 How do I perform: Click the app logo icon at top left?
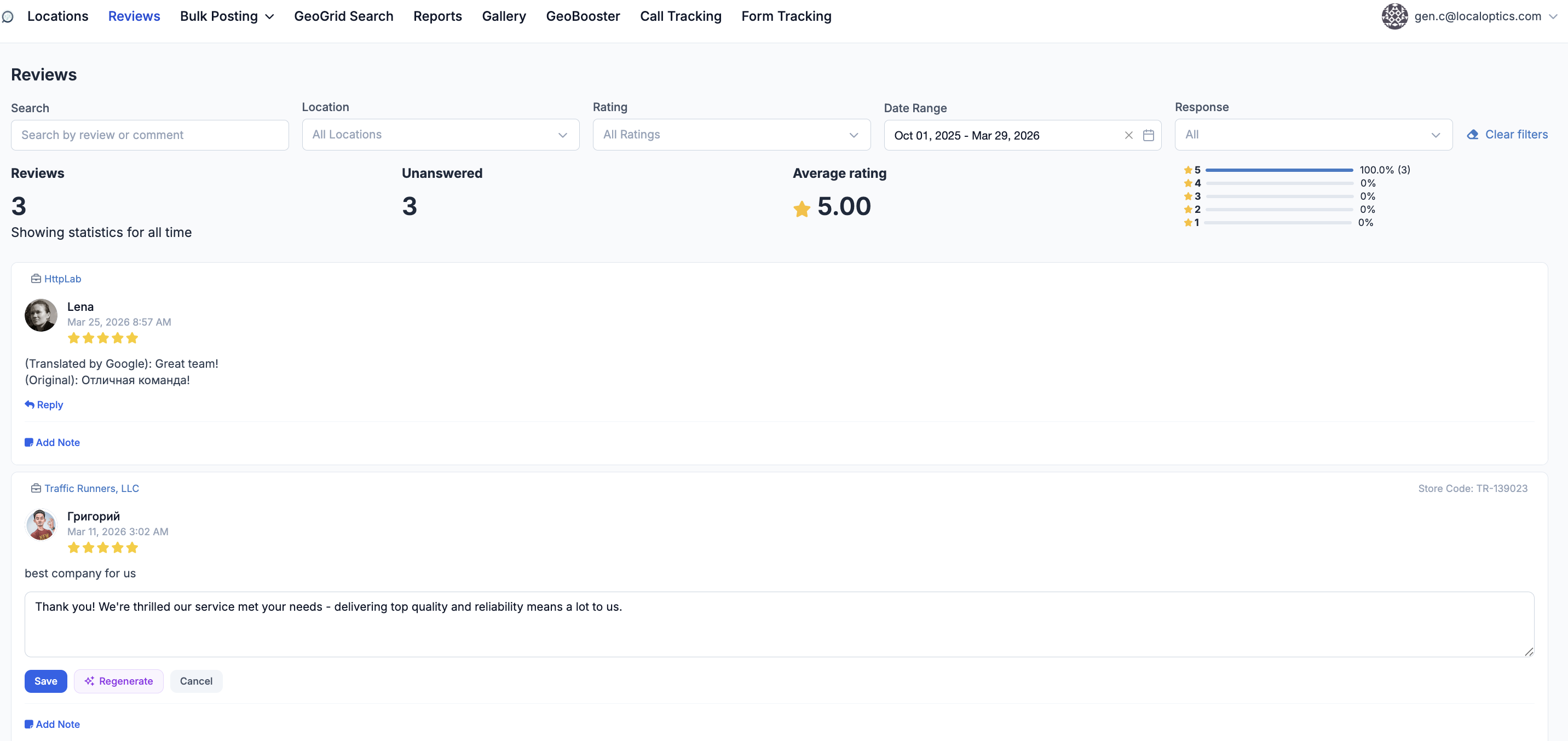(8, 16)
